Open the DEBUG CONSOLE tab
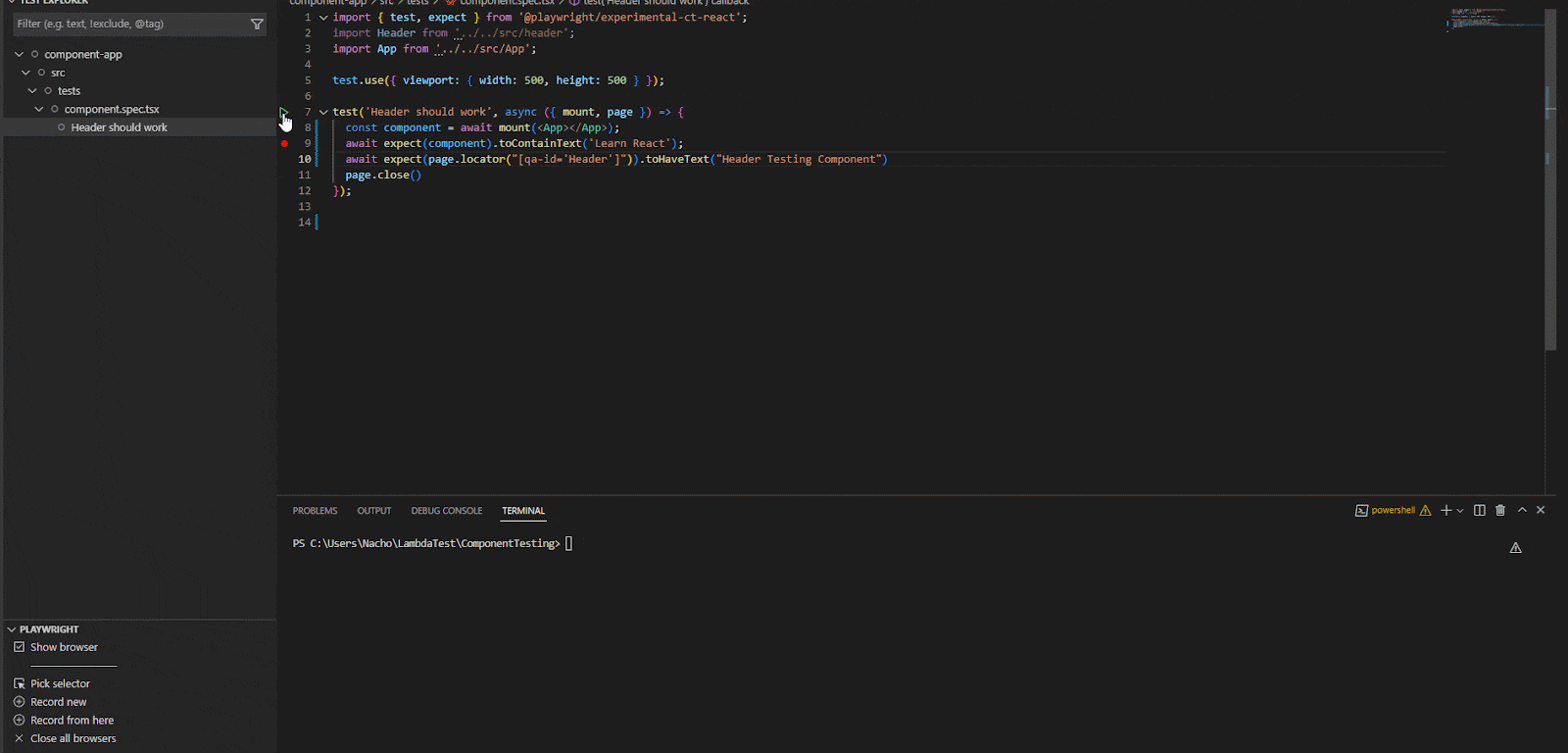Screen dimensions: 1568x753 [446, 511]
